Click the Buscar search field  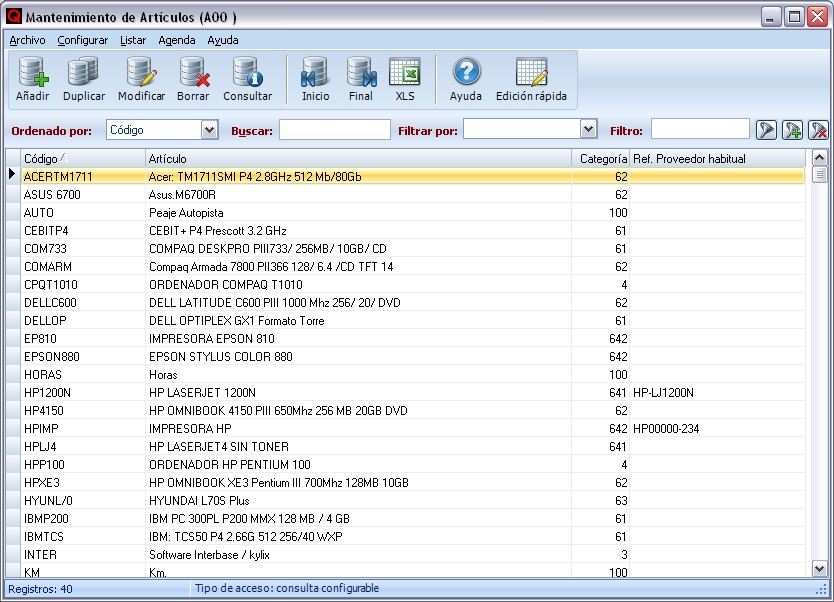click(x=335, y=130)
